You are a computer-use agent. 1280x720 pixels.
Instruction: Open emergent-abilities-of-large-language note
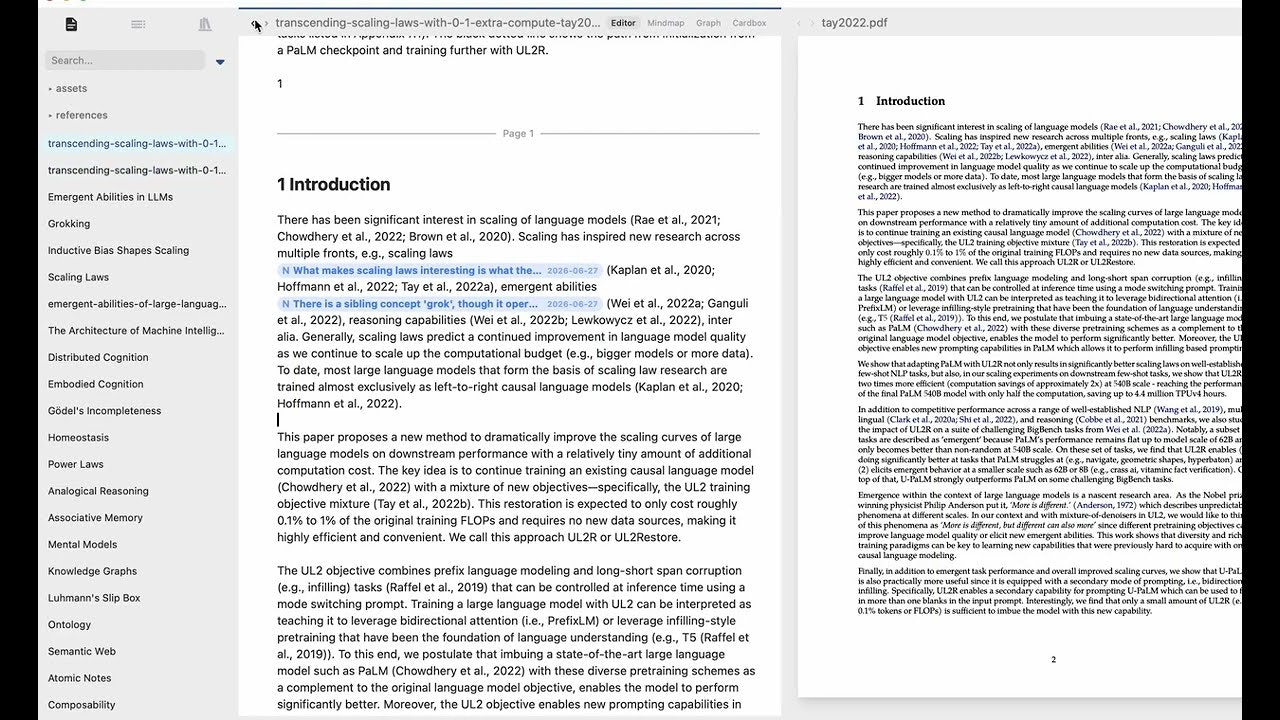pyautogui.click(x=137, y=304)
